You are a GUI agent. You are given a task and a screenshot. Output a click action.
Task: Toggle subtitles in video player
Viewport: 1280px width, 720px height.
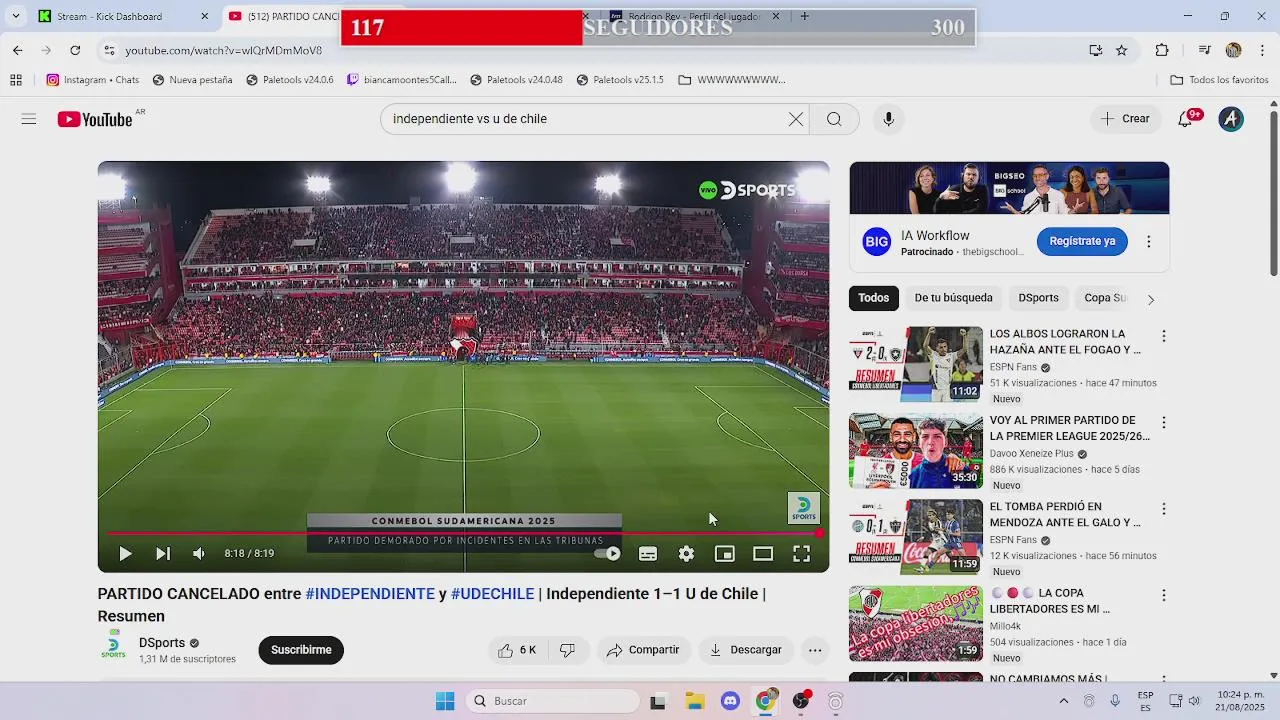648,554
